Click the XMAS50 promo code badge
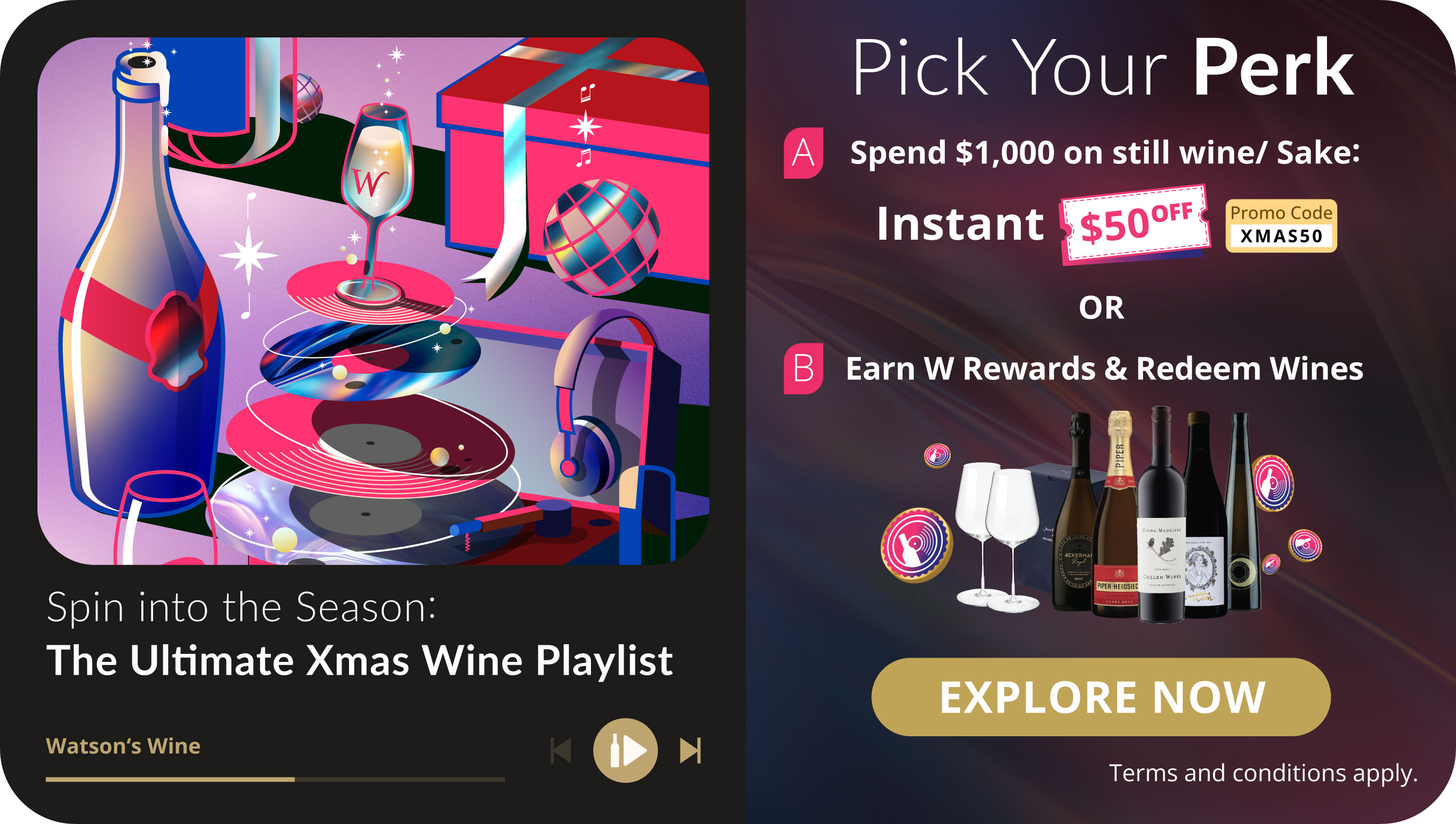Screen dimensions: 1456x824 1281,226
